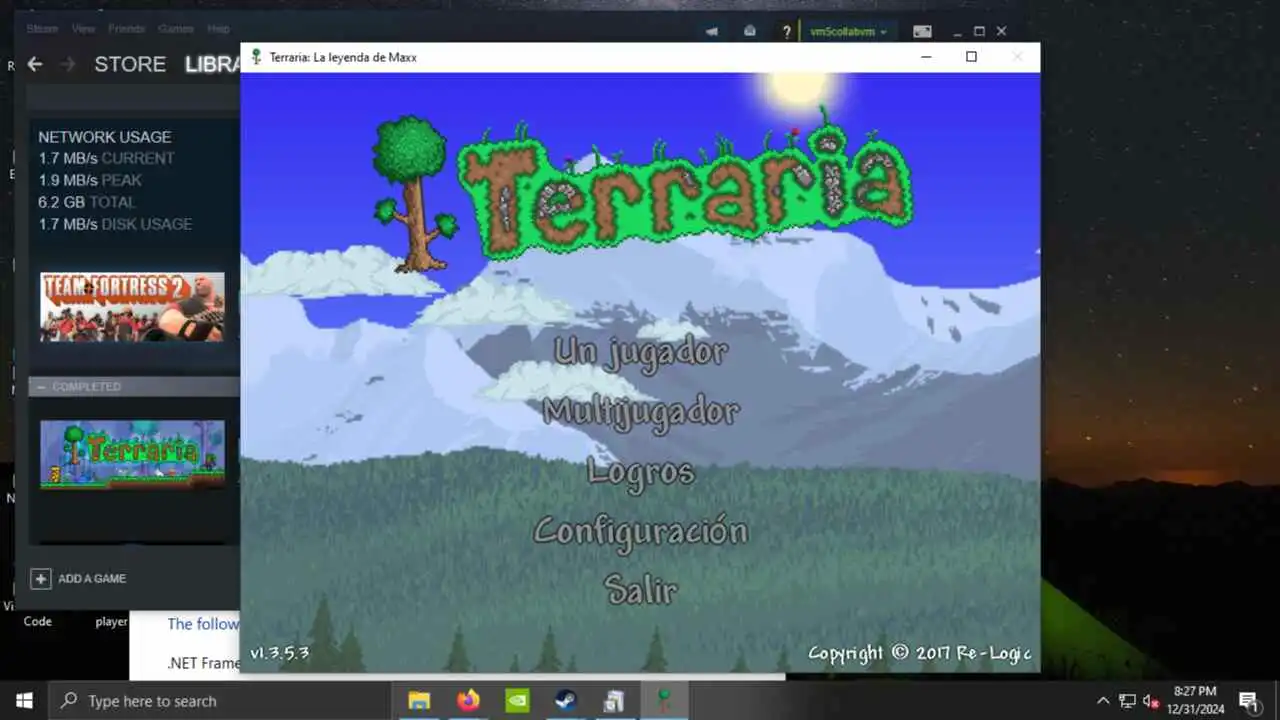Switch to Steam via its taskbar icon

(566, 701)
